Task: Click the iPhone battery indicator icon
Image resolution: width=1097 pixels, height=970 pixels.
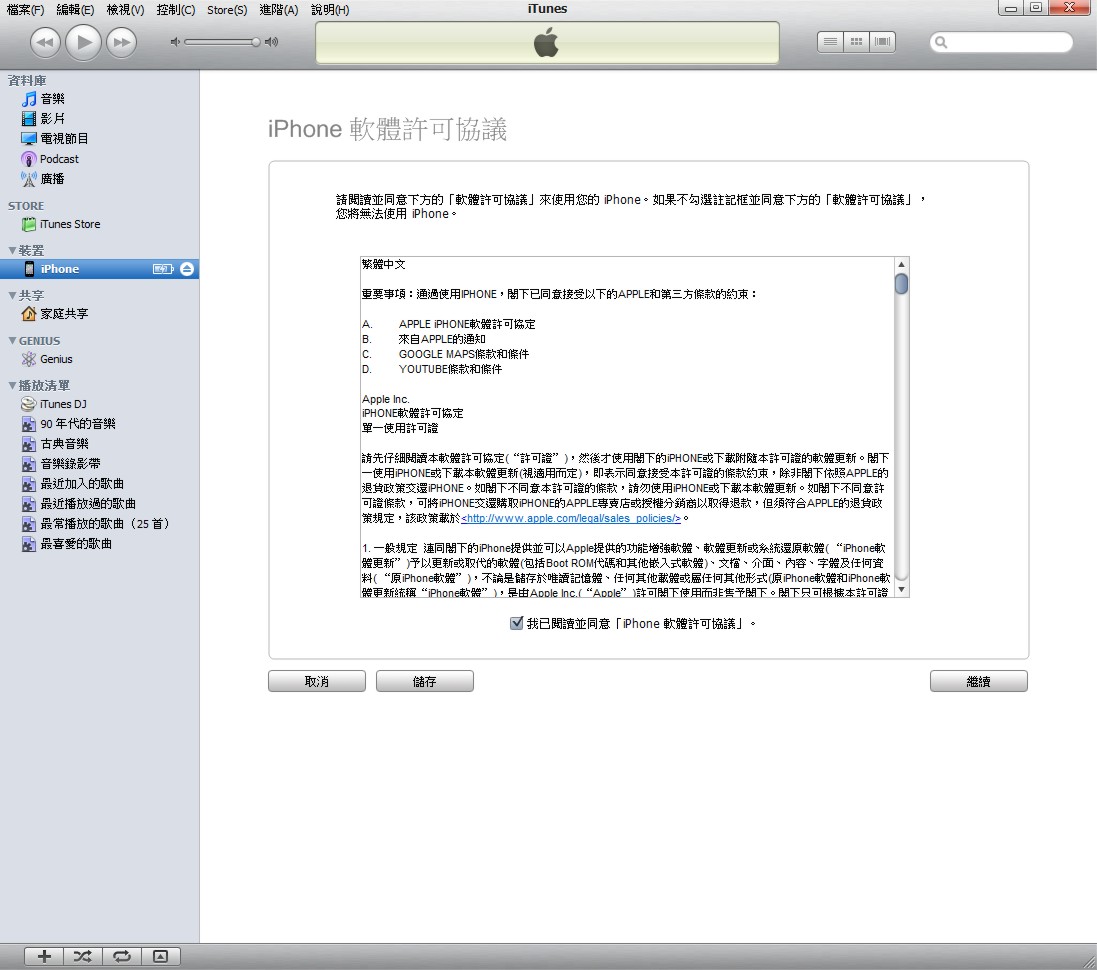Action: point(163,269)
